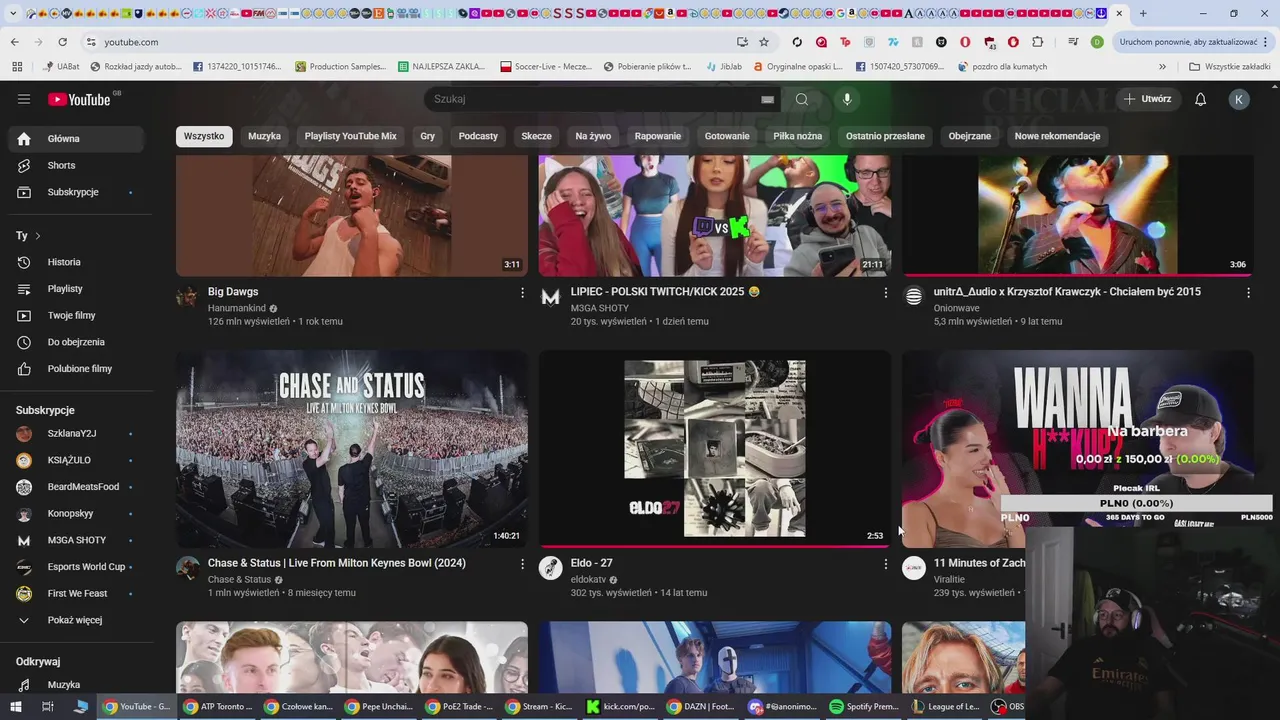Select the Playlisty YouTube Mix chip

[351, 136]
